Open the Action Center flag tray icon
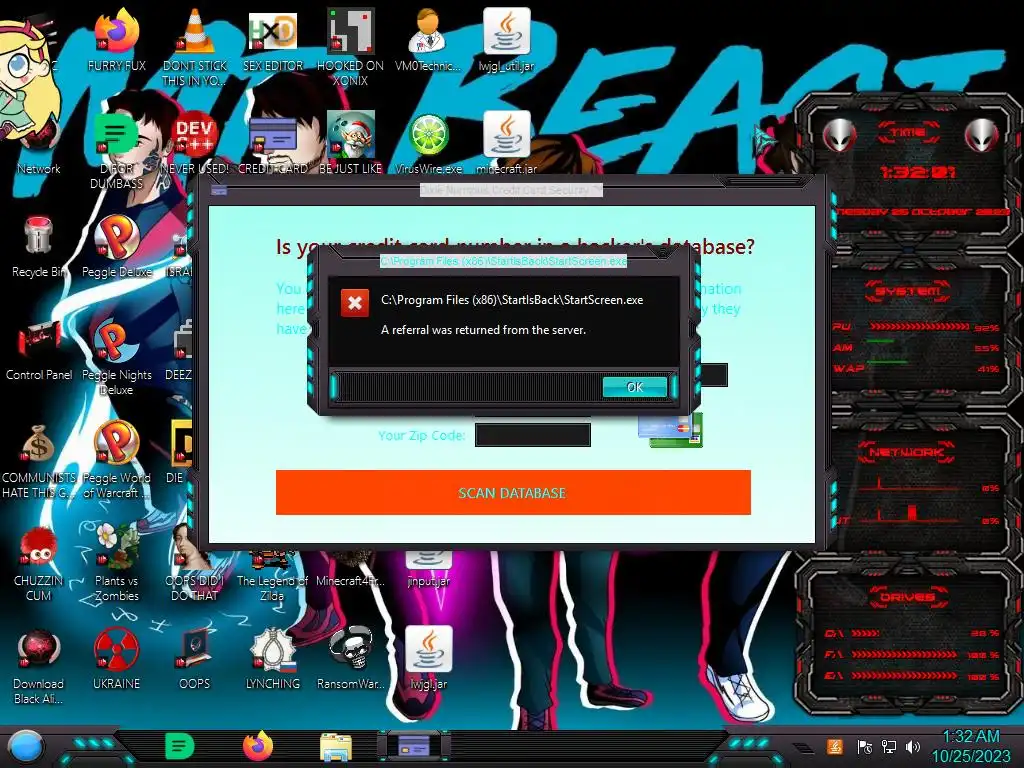Image resolution: width=1024 pixels, height=768 pixels. [864, 746]
